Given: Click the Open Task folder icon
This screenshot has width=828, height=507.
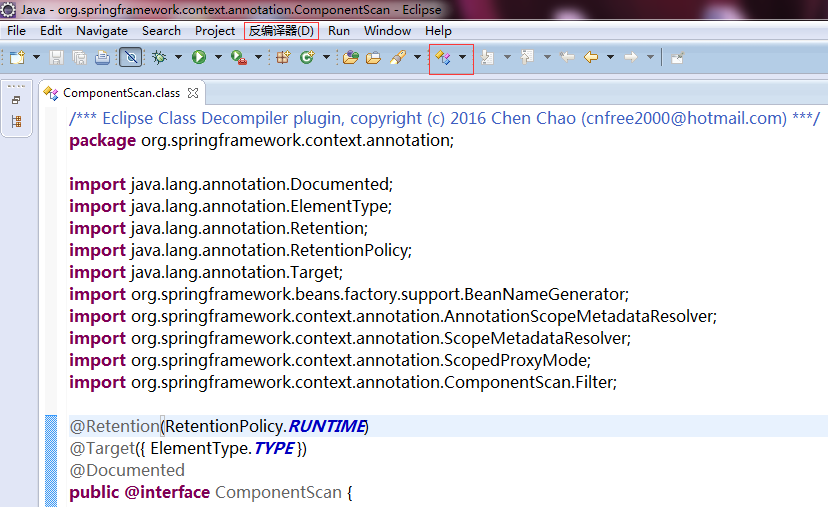Looking at the screenshot, I should tap(373, 57).
